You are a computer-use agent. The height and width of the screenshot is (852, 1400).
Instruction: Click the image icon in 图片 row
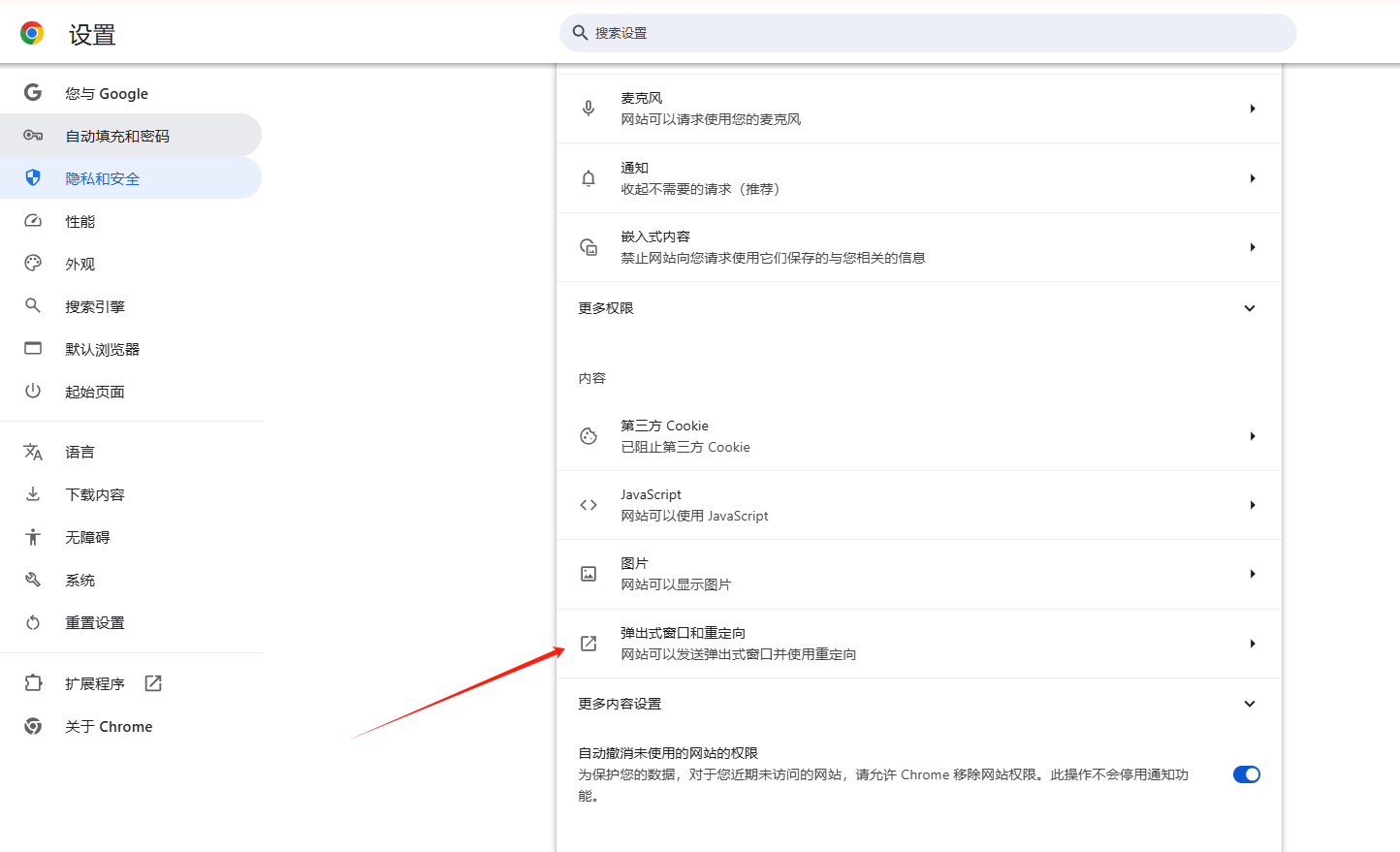coord(589,574)
